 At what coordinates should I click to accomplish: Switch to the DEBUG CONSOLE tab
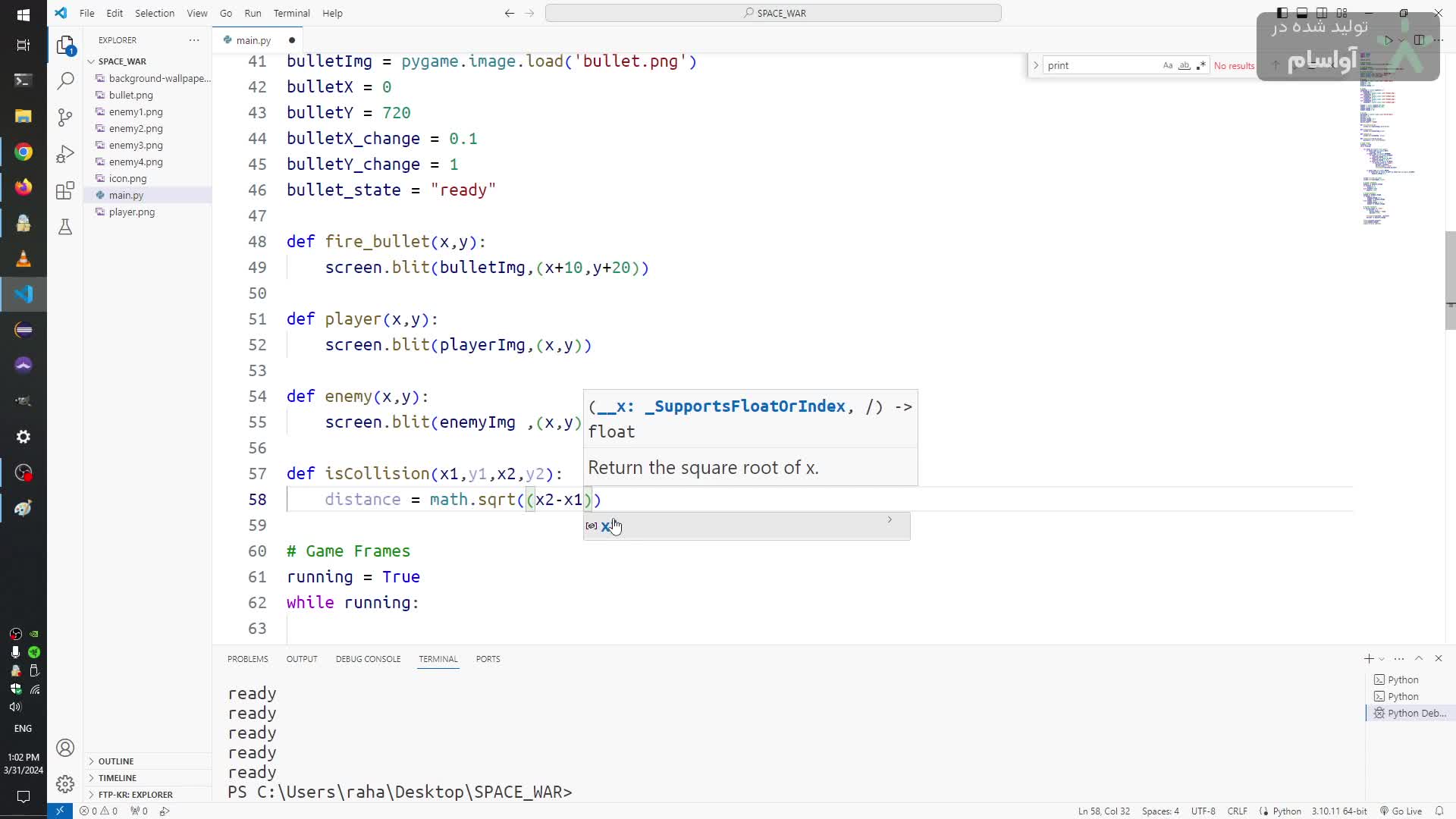coord(368,659)
